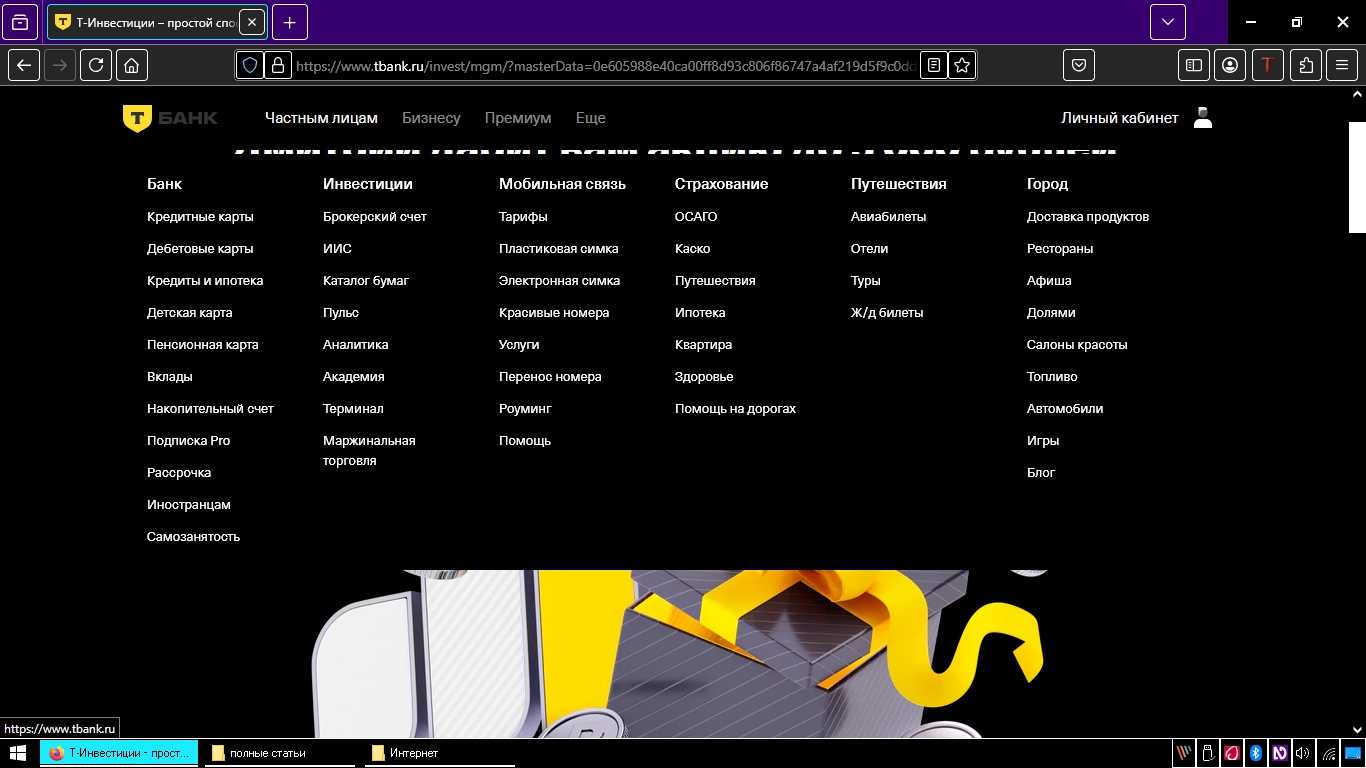Bookmark this page with the star icon
The height and width of the screenshot is (768, 1366).
tap(962, 65)
